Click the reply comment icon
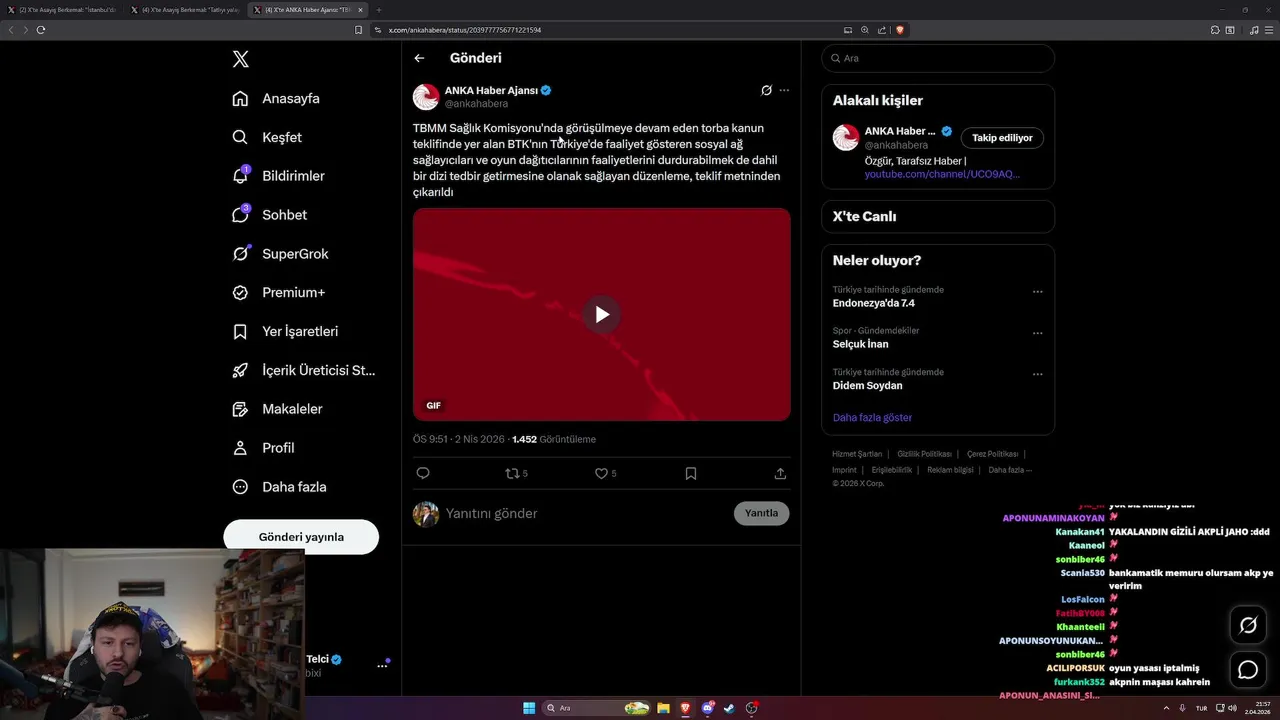Viewport: 1280px width, 720px height. (x=423, y=473)
